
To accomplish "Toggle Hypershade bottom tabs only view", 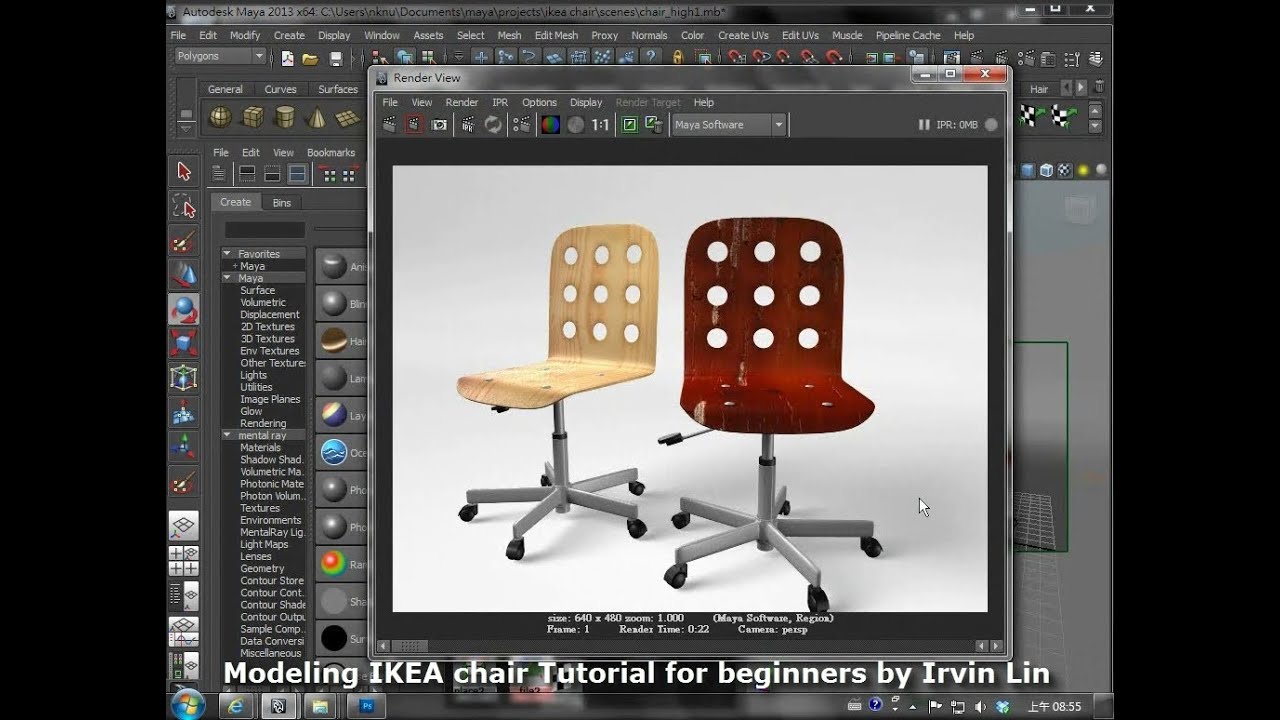I will click(x=272, y=174).
